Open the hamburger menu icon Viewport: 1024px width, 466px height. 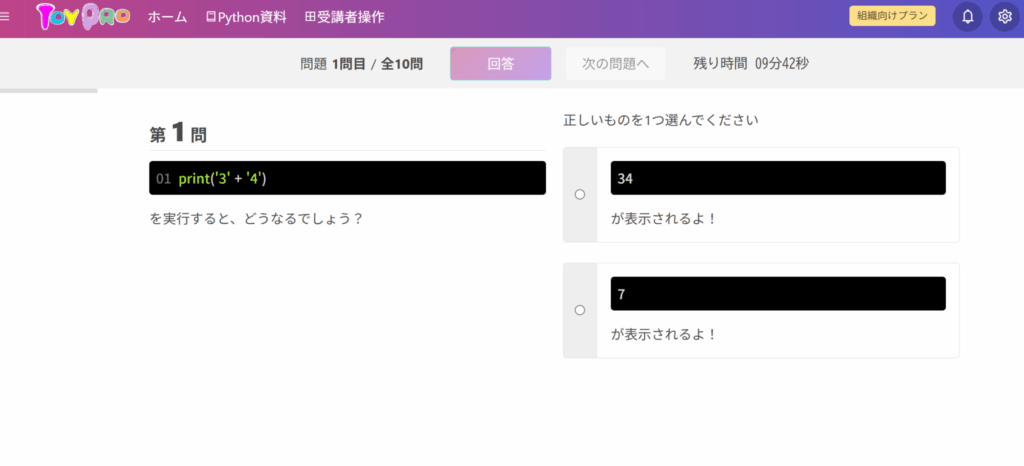[5, 17]
